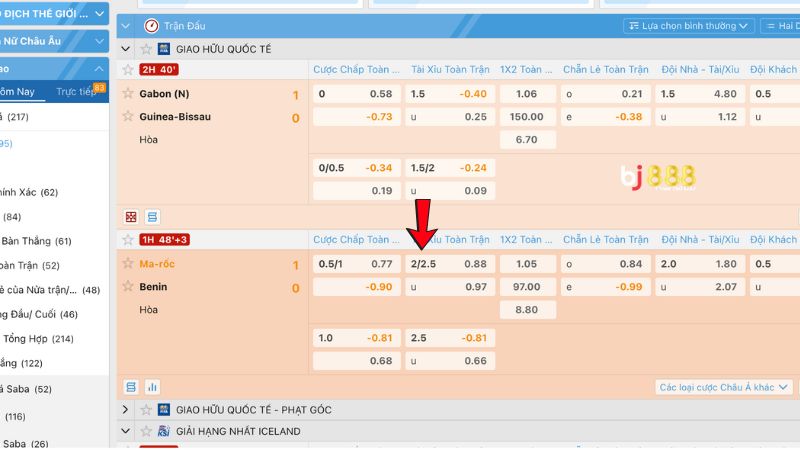Switch to Hôm Nay tab

(x=17, y=91)
